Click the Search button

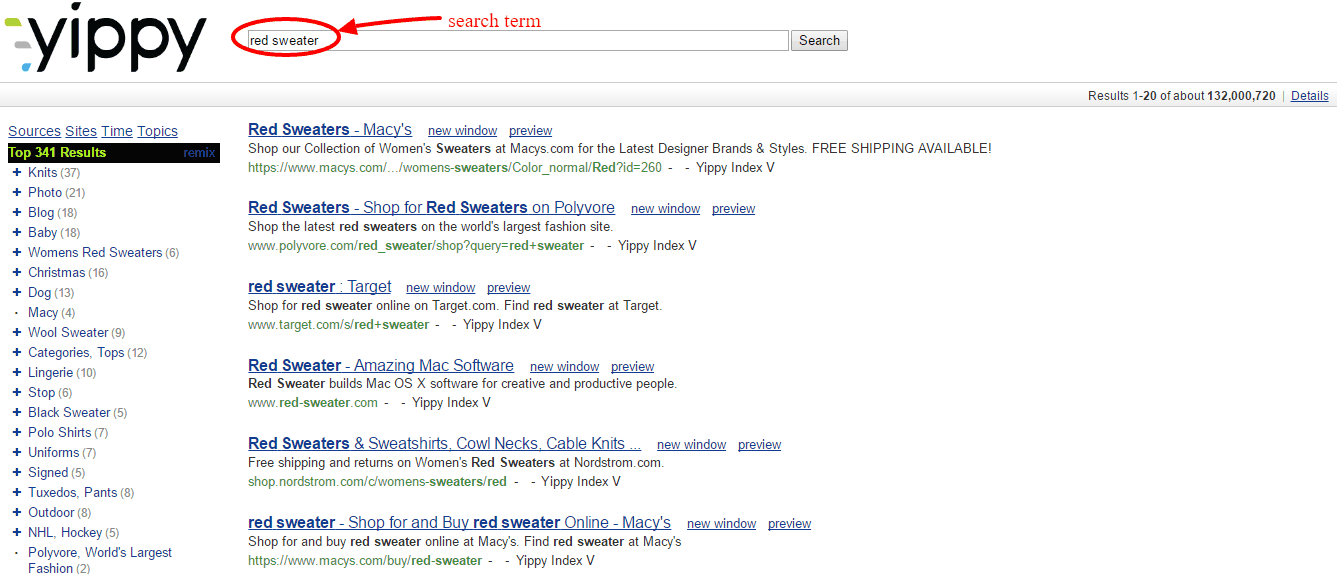[819, 41]
